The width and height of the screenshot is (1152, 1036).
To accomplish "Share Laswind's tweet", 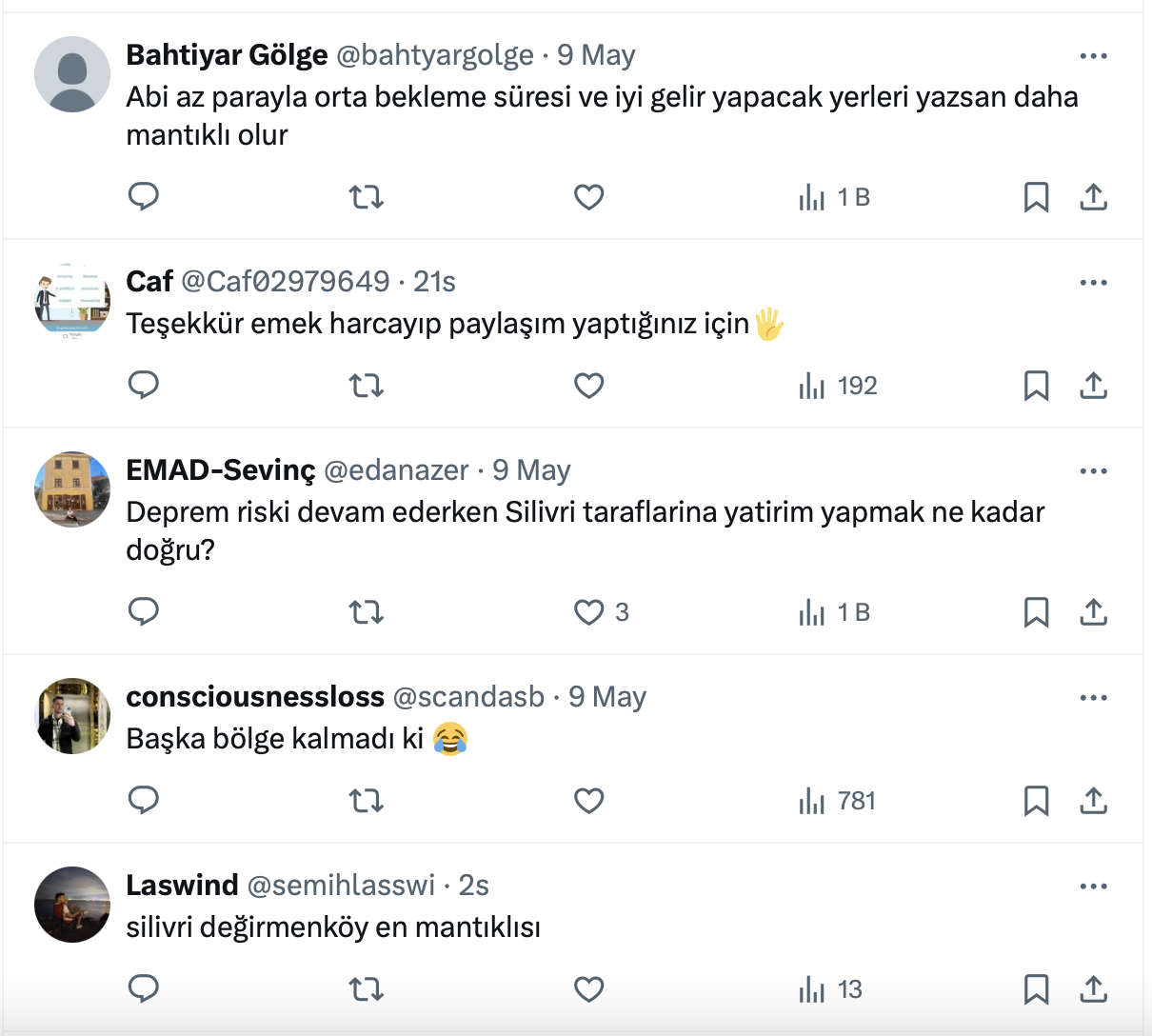I will pyautogui.click(x=1093, y=989).
